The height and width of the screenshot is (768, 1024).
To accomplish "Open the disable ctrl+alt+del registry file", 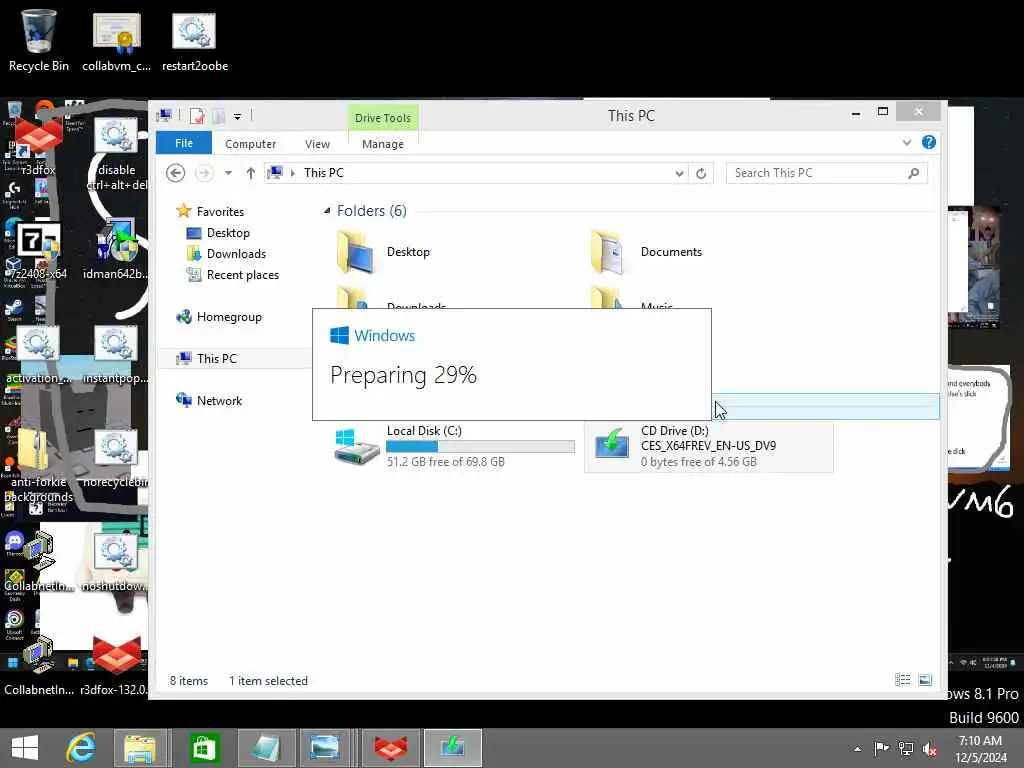I will [116, 153].
